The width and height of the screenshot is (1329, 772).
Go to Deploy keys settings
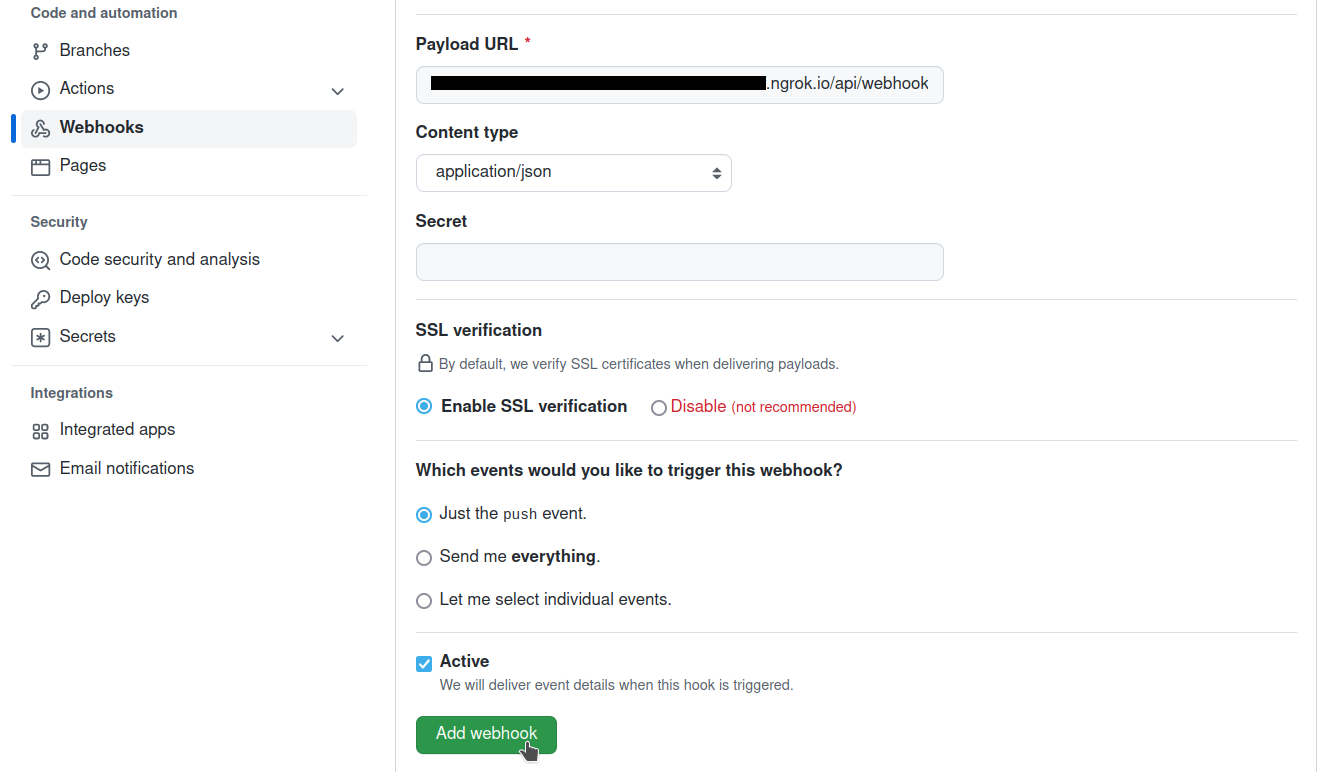point(104,297)
